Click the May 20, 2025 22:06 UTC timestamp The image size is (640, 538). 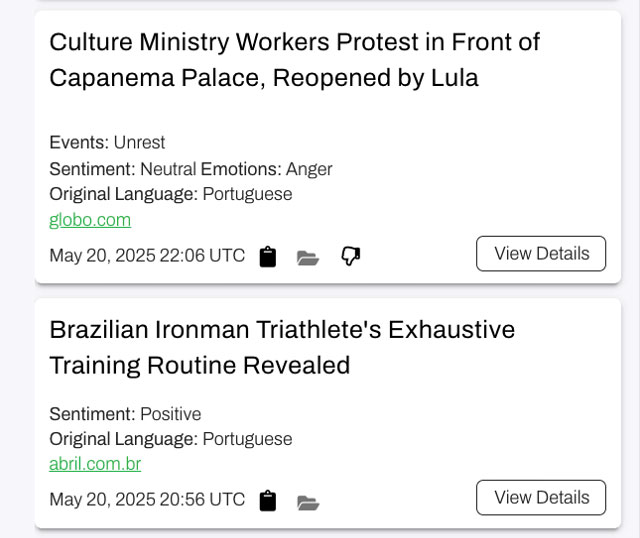coord(147,256)
